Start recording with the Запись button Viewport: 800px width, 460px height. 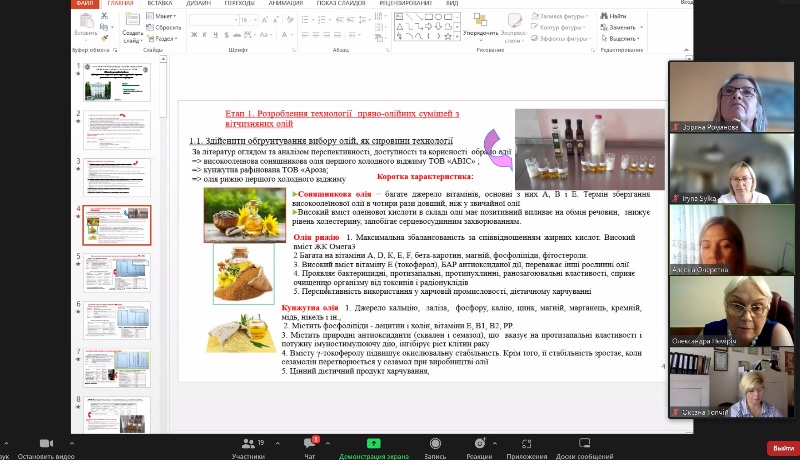pyautogui.click(x=434, y=443)
